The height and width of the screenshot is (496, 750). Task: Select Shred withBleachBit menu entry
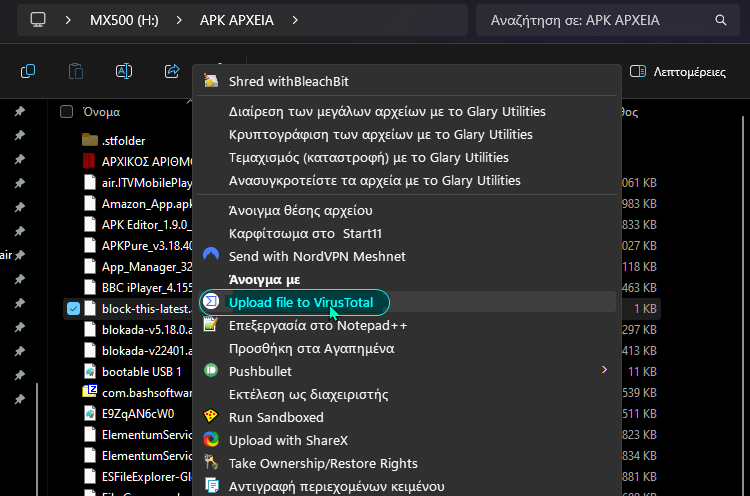point(407,81)
